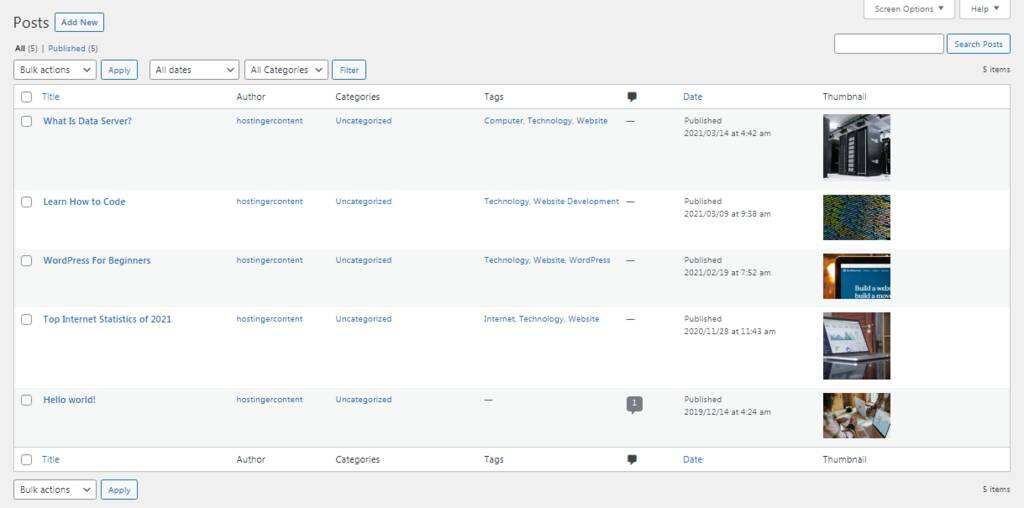Open the All Categories dropdown
This screenshot has width=1024, height=508.
coord(286,70)
